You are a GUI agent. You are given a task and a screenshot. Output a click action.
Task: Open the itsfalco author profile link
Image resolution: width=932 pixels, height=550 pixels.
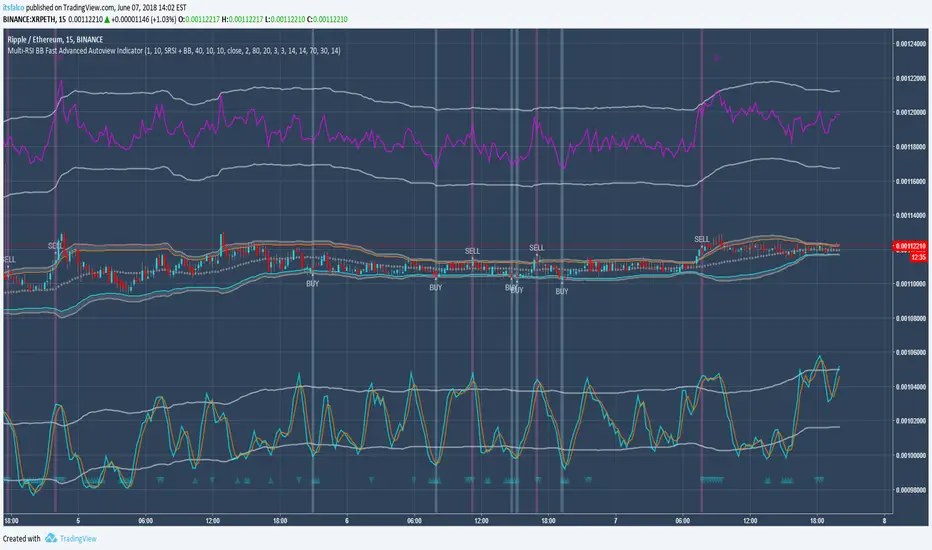point(14,8)
